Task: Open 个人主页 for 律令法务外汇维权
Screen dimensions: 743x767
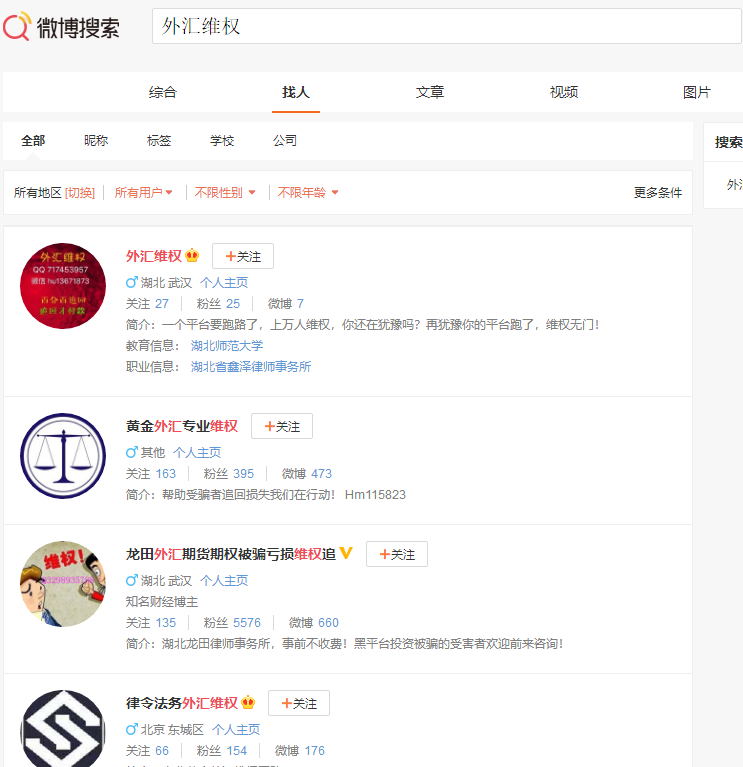Action: tap(236, 730)
